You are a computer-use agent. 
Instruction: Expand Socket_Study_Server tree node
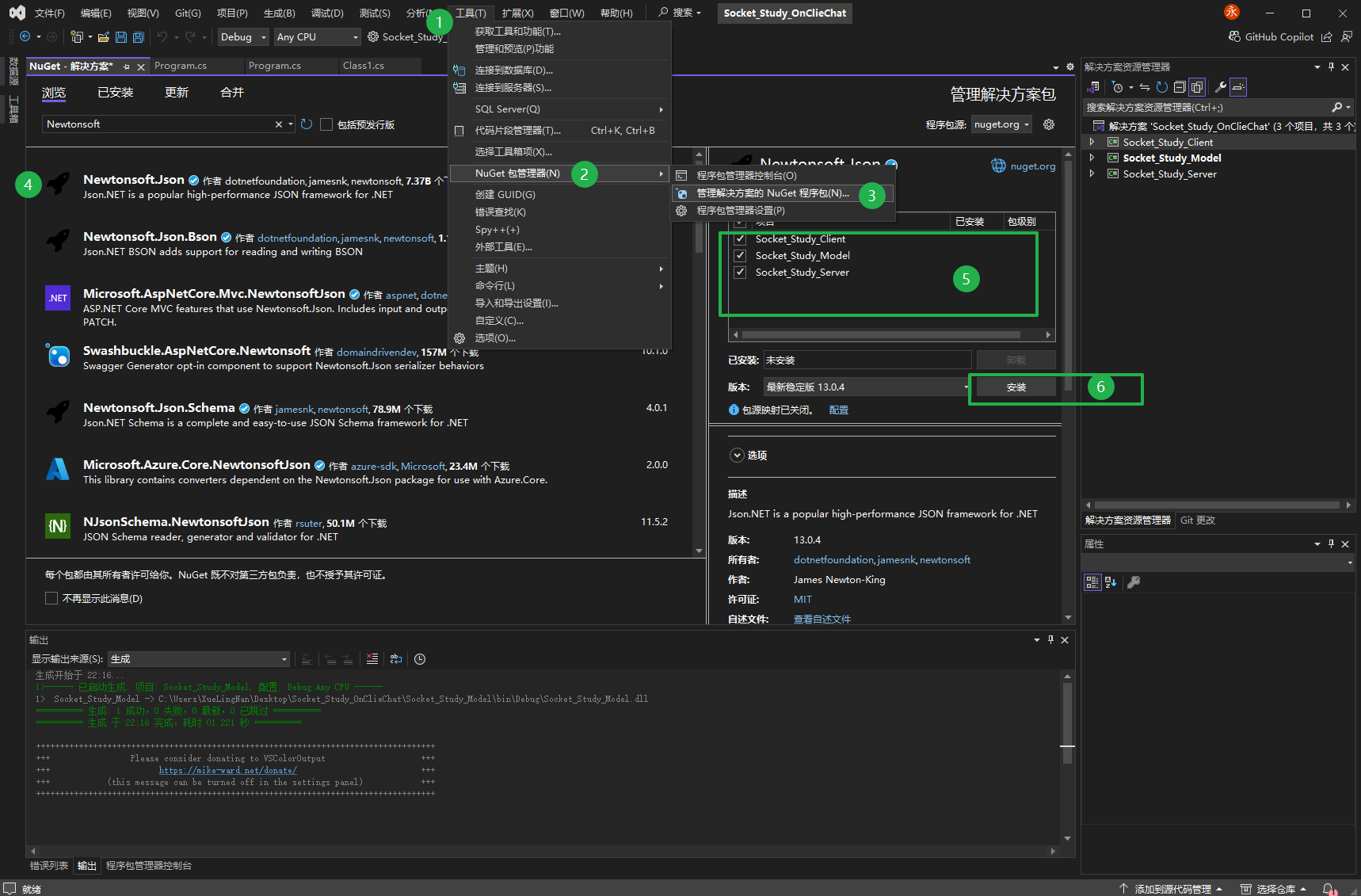click(x=1092, y=173)
